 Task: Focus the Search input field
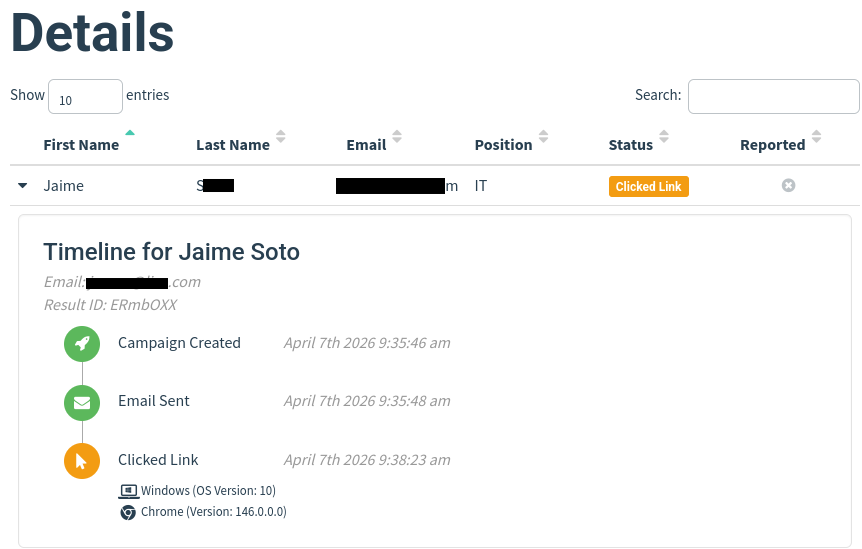click(x=773, y=96)
